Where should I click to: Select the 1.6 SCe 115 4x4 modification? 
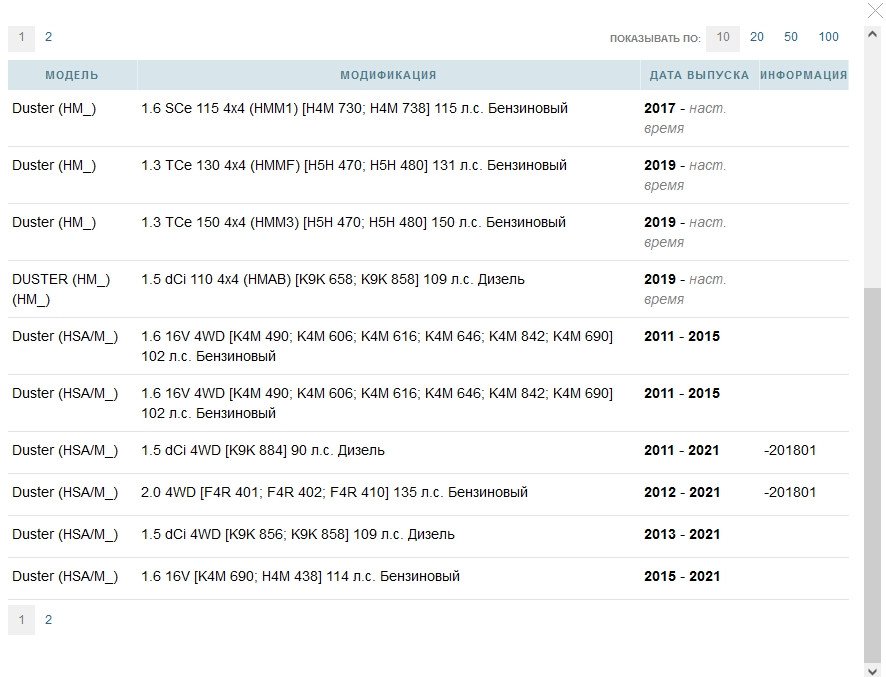pos(354,109)
